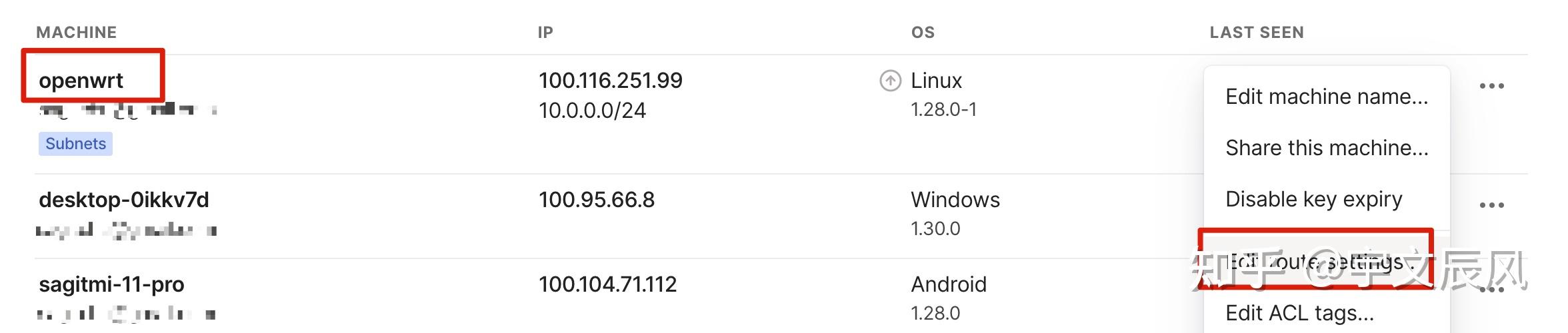
Task: Click the OS column header
Action: (x=923, y=32)
